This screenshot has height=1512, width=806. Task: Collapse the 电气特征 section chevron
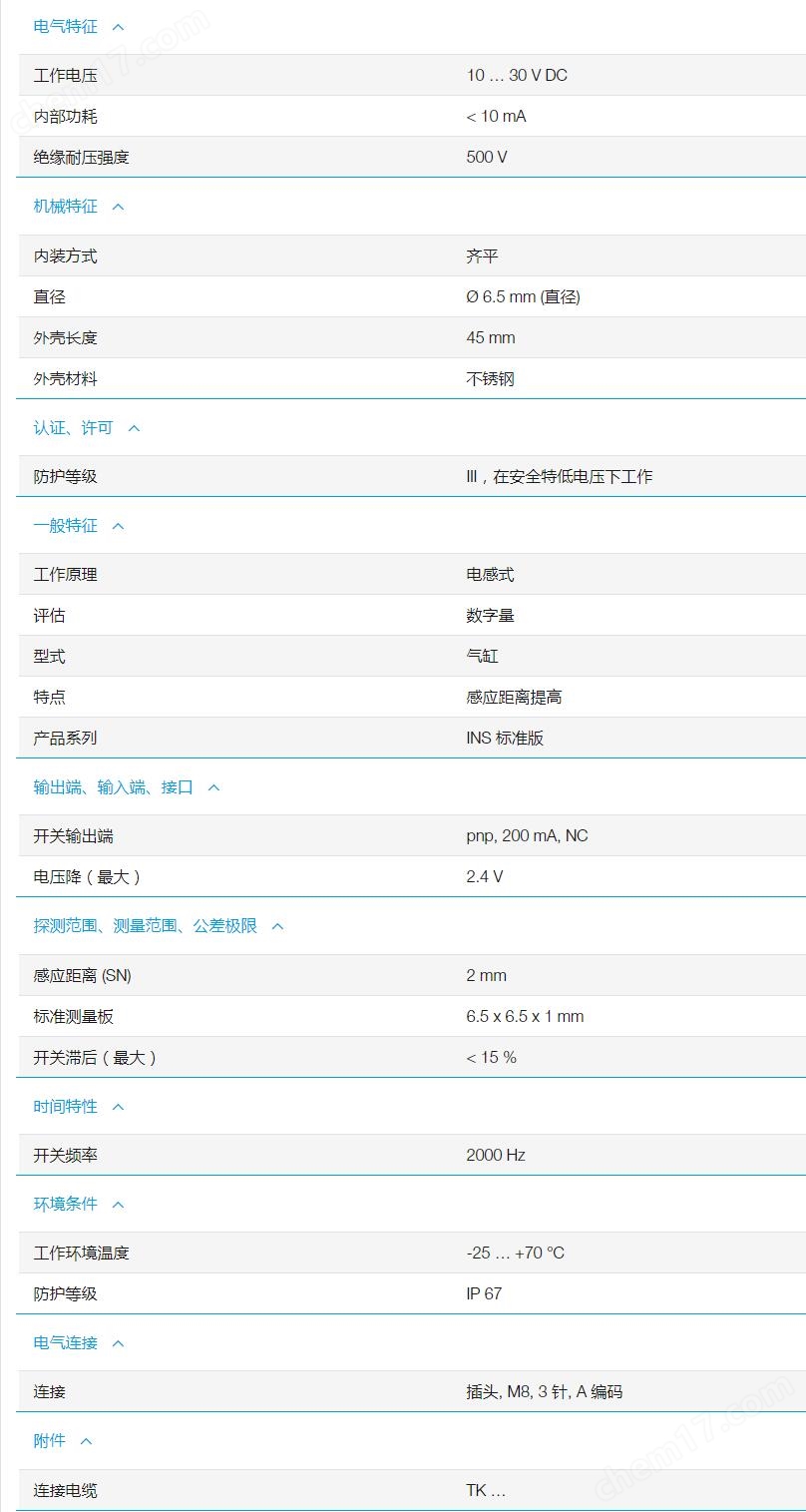click(118, 27)
